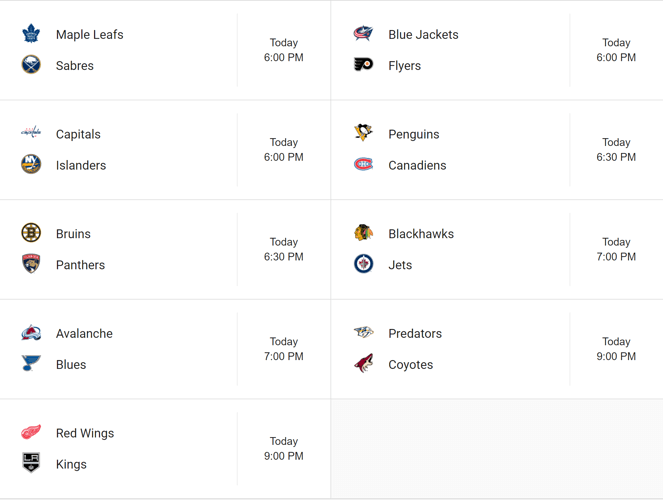663x500 pixels.
Task: Click the Maple Leafs team logo
Action: pos(31,33)
